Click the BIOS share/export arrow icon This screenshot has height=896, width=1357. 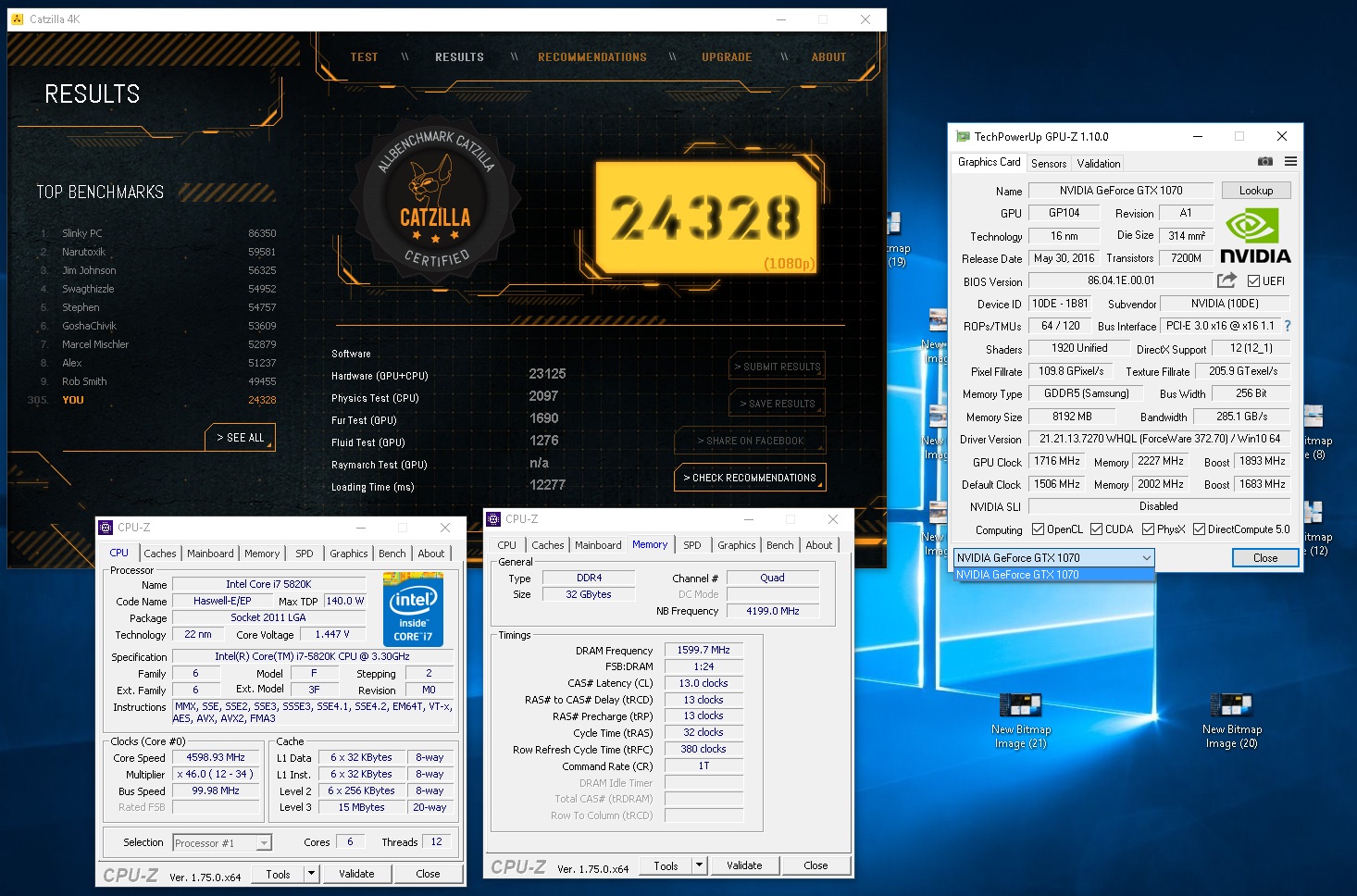pos(1226,280)
